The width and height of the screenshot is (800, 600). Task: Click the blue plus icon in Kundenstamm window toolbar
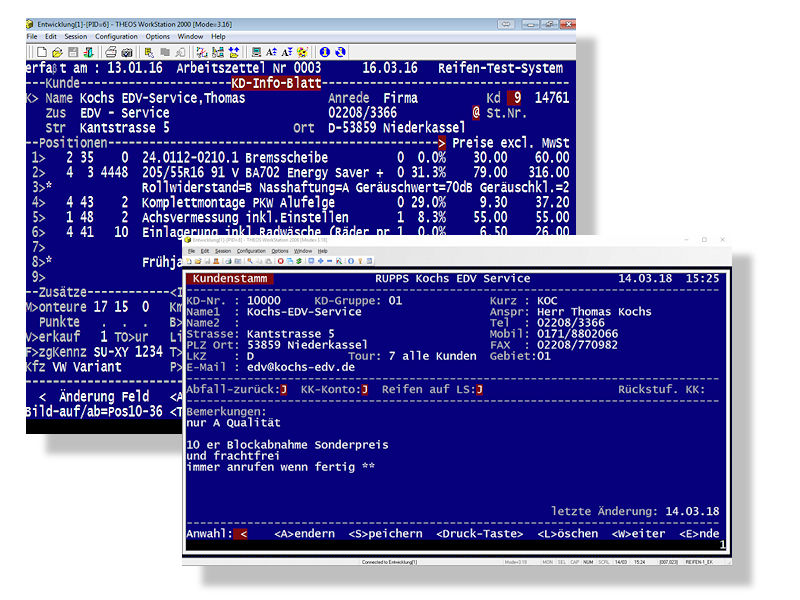point(320,261)
